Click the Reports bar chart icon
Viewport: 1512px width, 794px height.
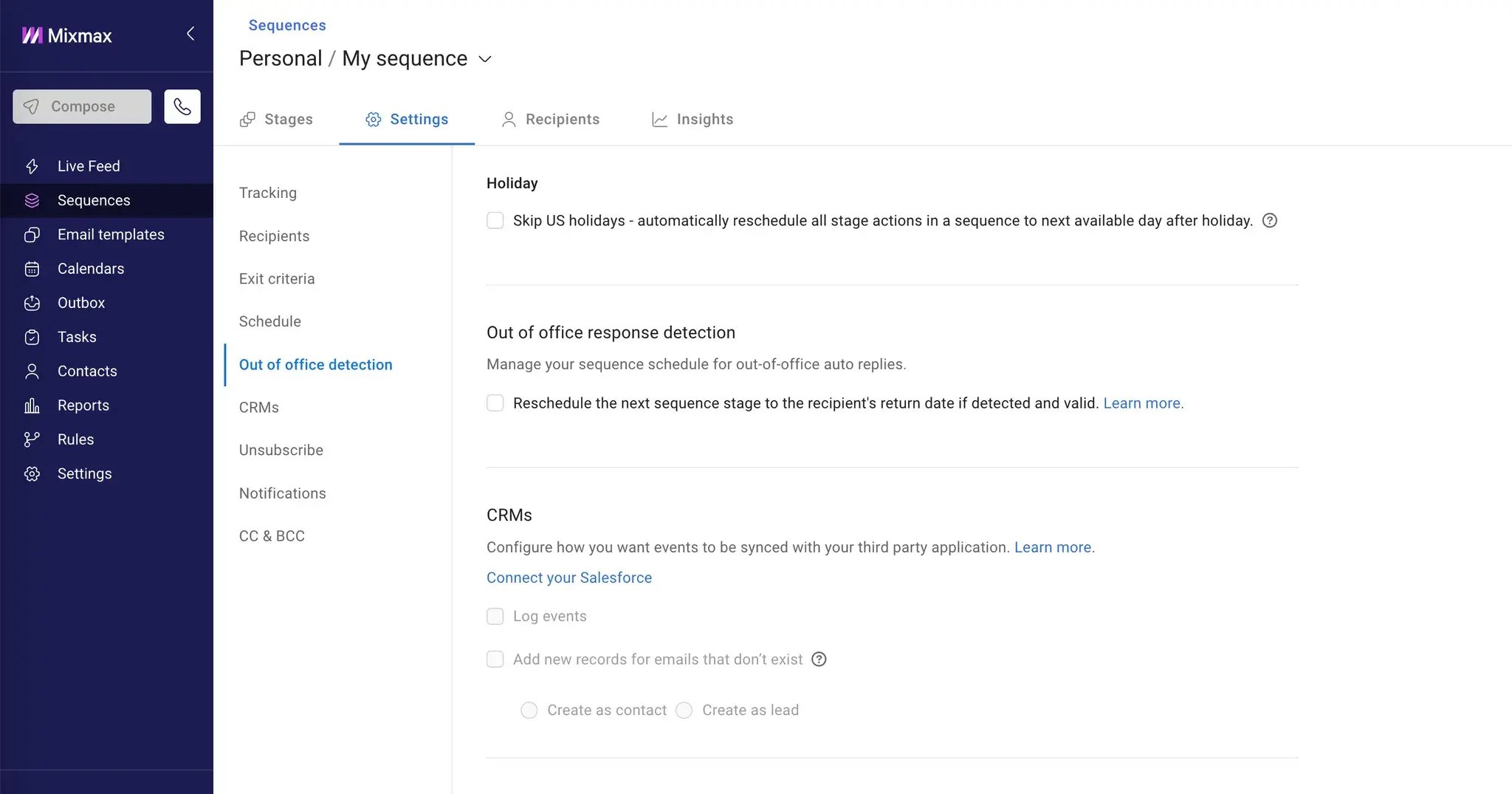(32, 405)
